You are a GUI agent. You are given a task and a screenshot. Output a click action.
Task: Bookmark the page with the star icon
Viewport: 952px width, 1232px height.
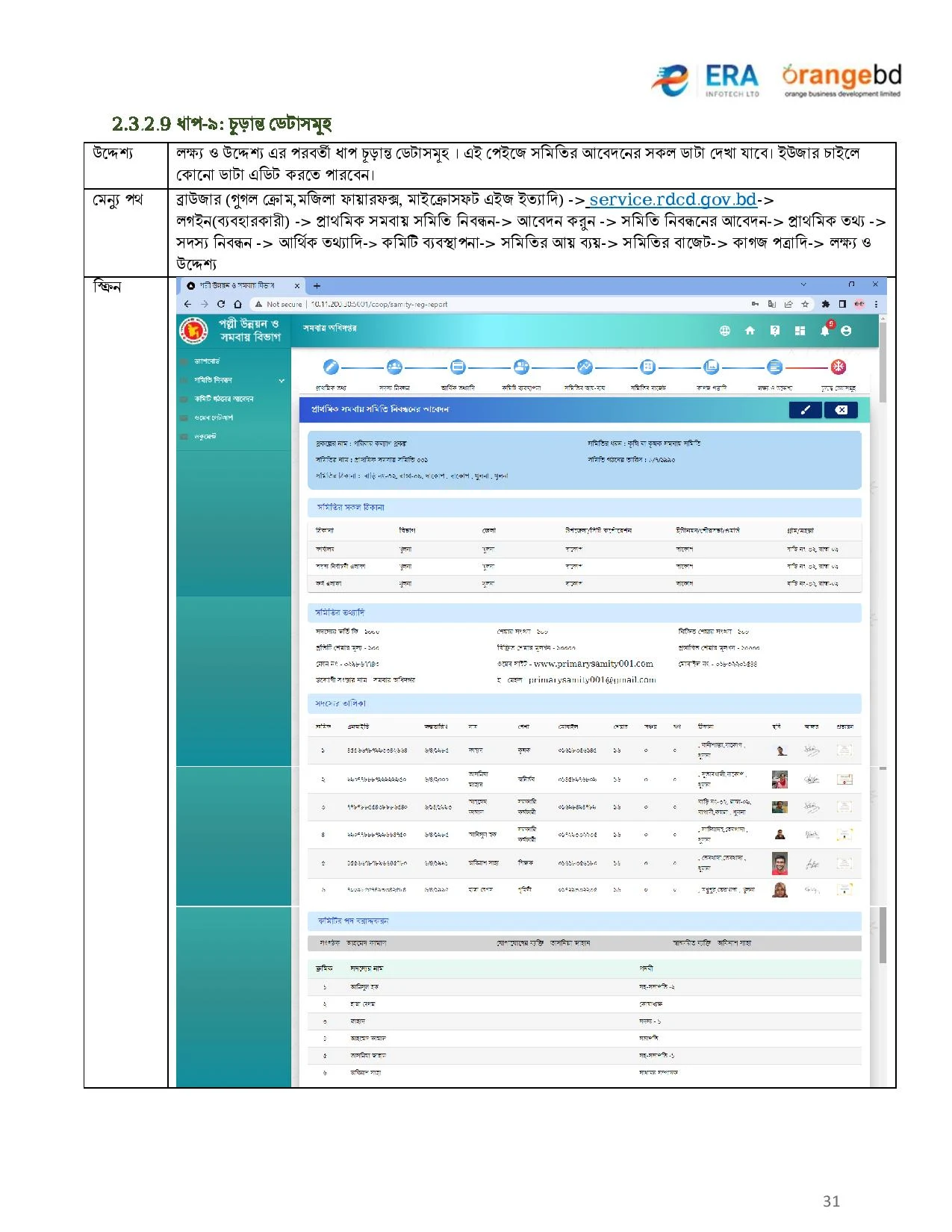(x=805, y=304)
